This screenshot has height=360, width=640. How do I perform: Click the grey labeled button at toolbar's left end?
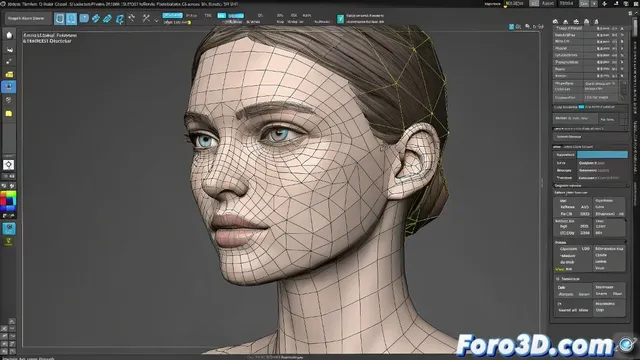pos(27,18)
